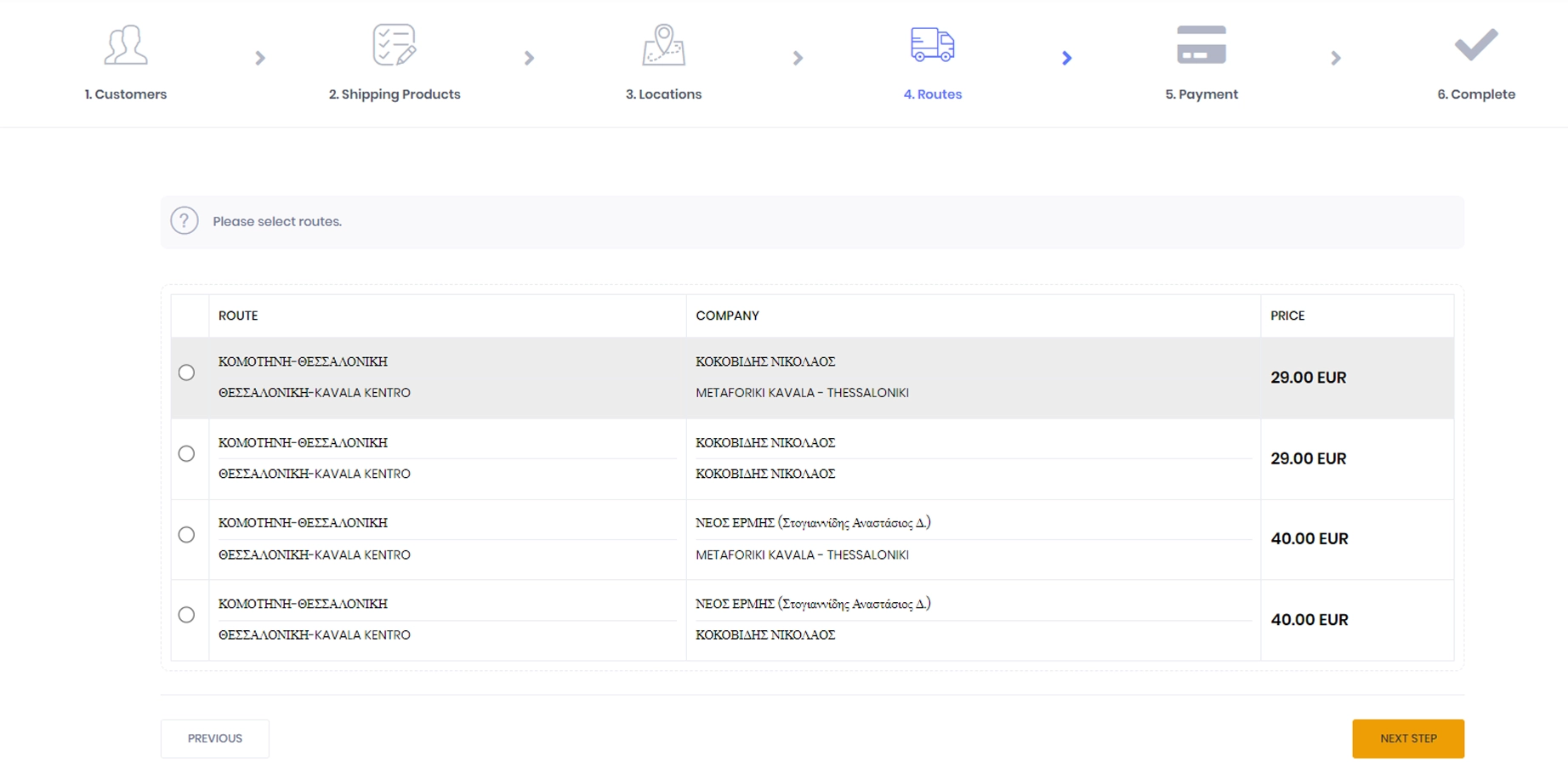Screen dimensions: 1568x762
Task: Click ΘΕΣΣΑΛΟΝΙΚΗ-KAVALA KENTRO in third row
Action: pos(315,554)
